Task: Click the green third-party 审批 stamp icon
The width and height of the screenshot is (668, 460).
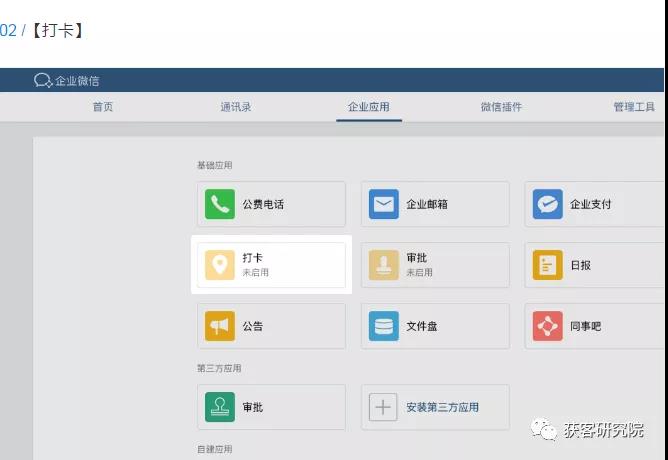Action: [x=220, y=407]
